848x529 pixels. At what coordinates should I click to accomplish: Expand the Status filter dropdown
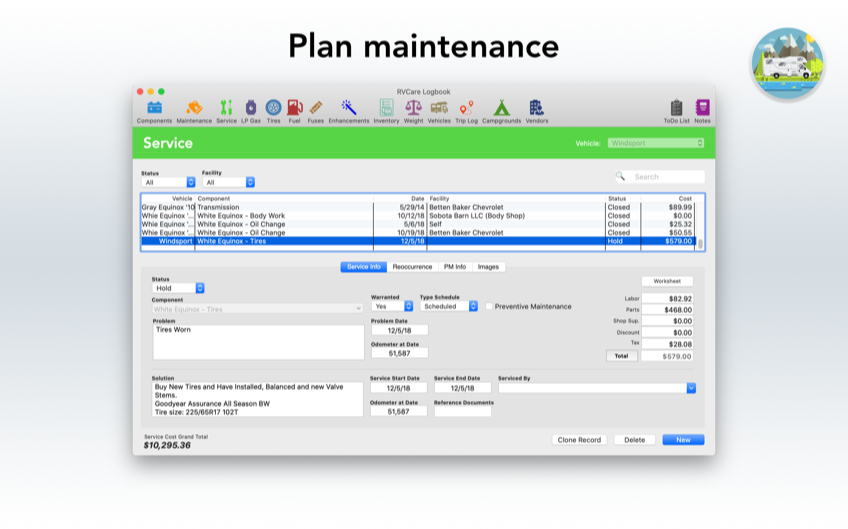coord(169,182)
